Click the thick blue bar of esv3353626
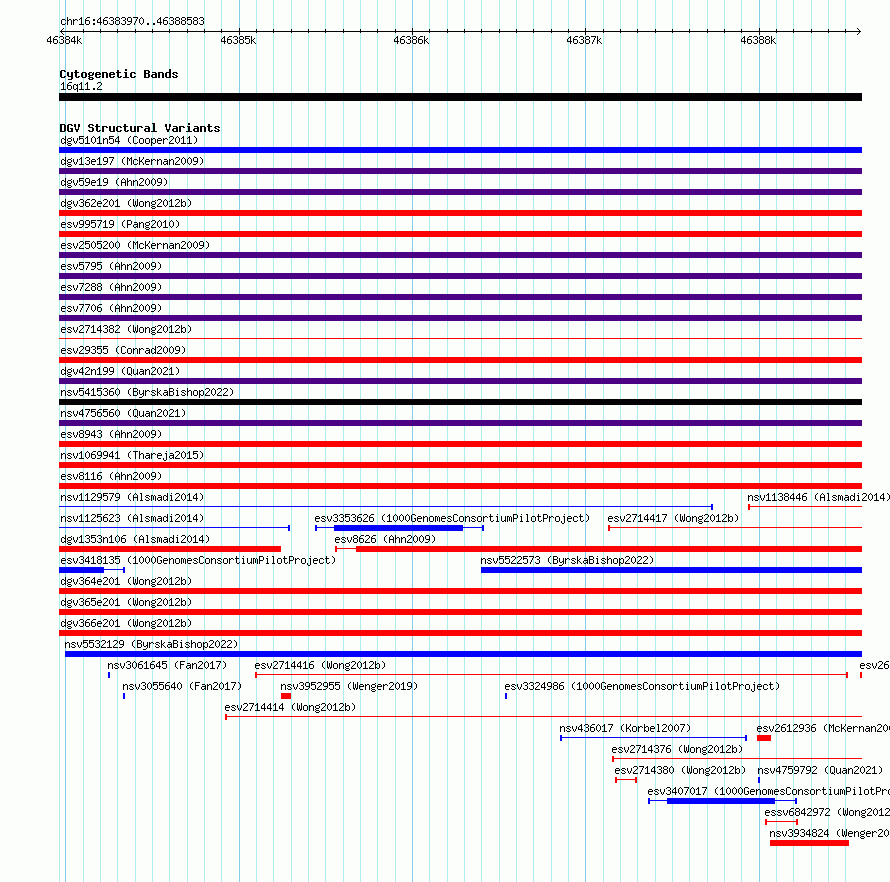This screenshot has width=890, height=882. pos(398,528)
